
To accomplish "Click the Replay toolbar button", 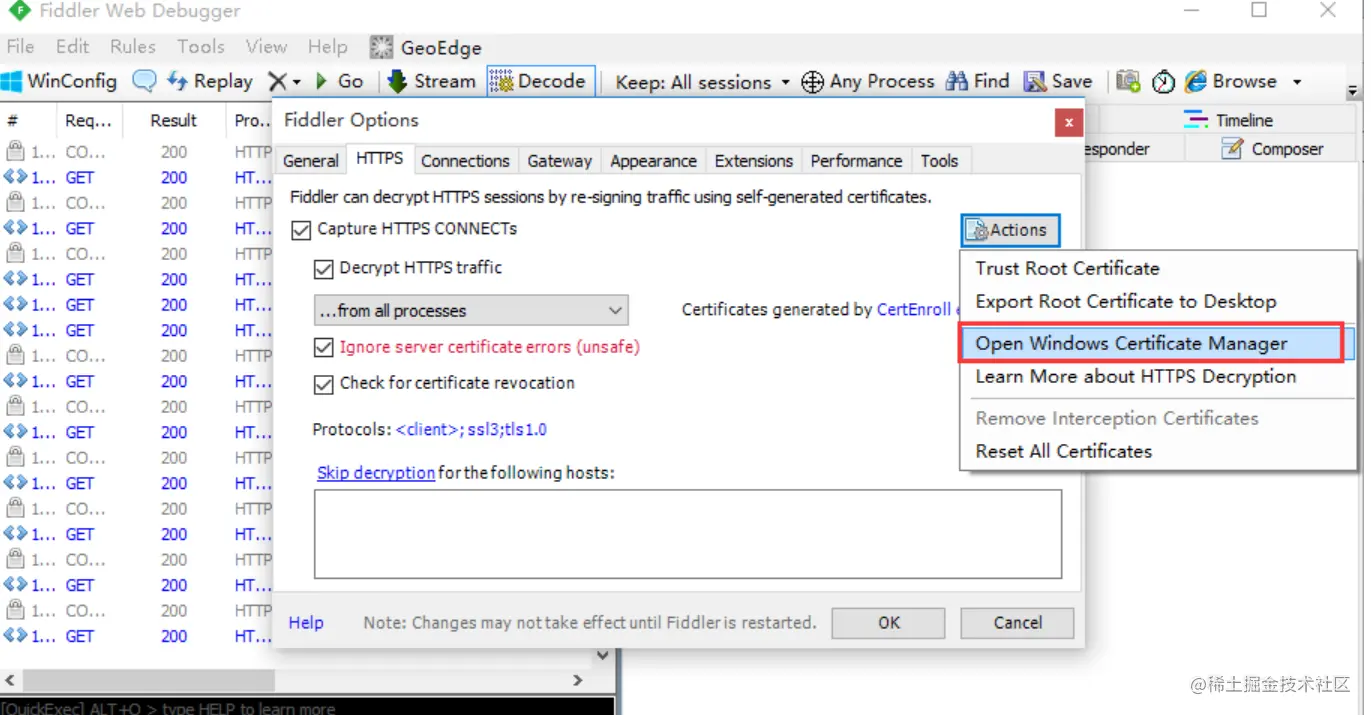I will pos(209,81).
